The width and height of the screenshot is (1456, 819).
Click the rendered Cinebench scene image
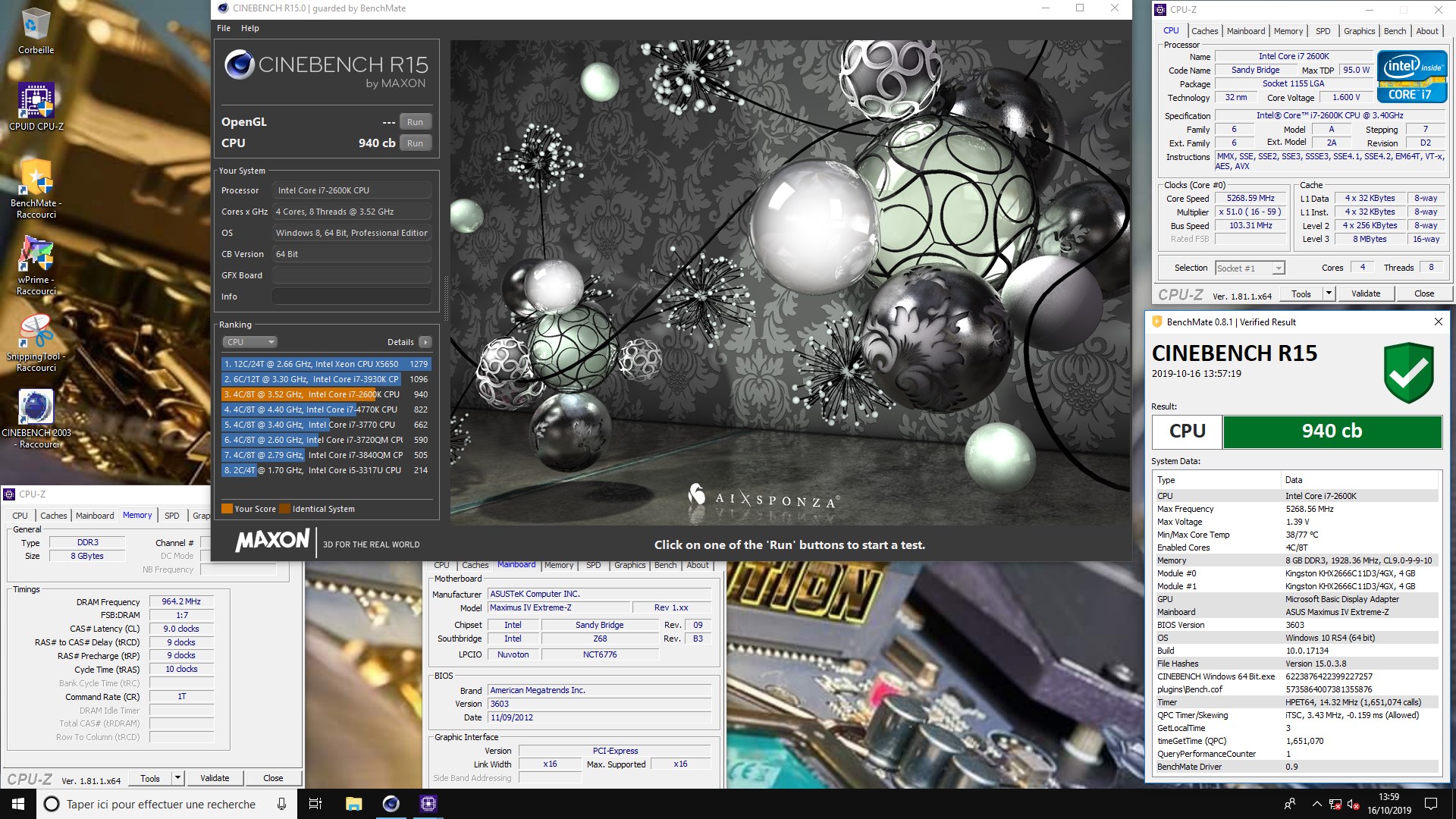pos(789,282)
